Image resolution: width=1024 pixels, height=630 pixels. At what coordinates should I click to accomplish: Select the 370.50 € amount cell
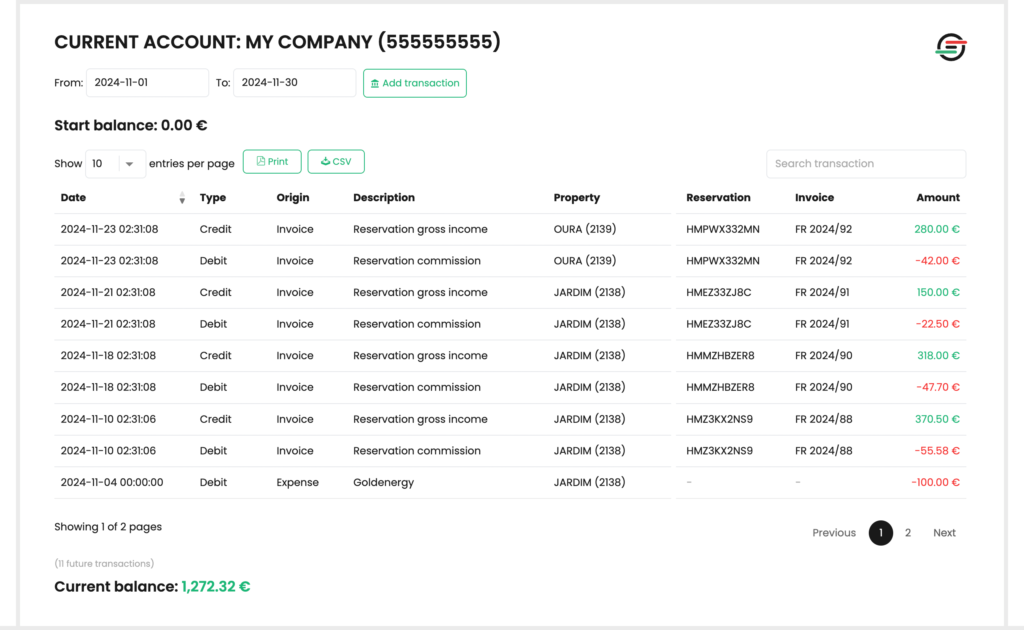click(x=937, y=419)
